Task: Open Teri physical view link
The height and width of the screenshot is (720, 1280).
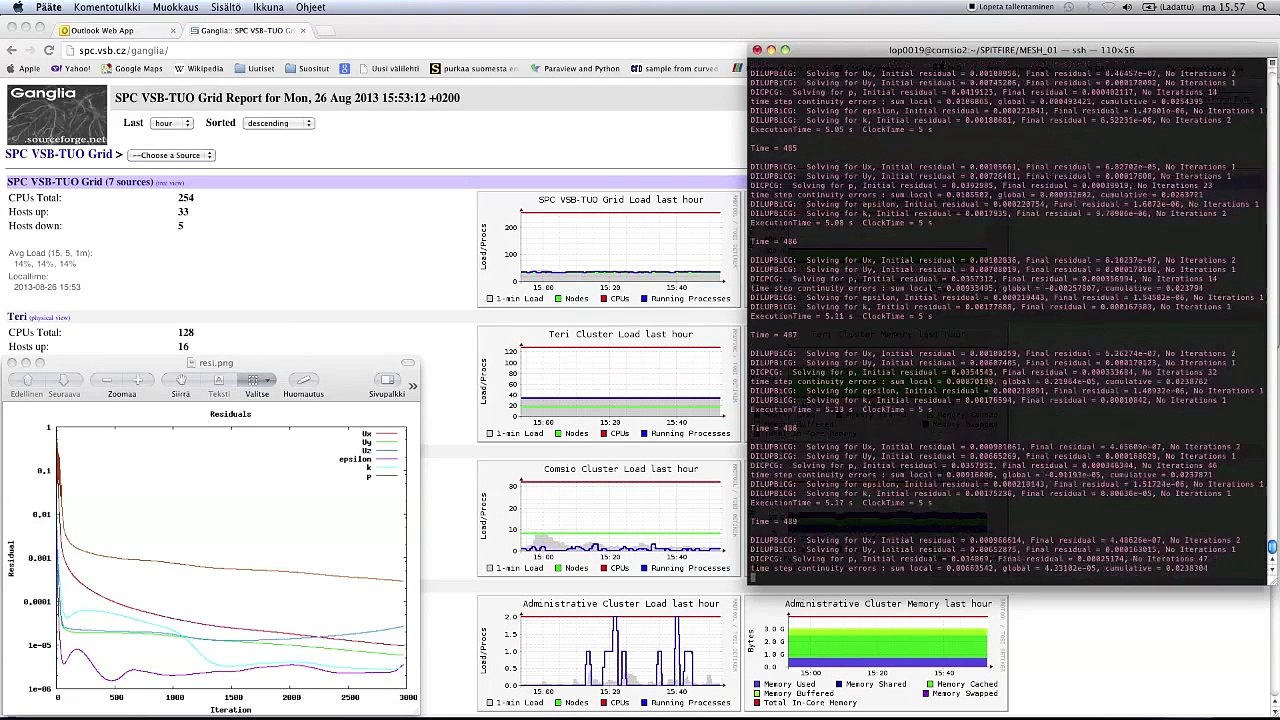Action: tap(50, 318)
